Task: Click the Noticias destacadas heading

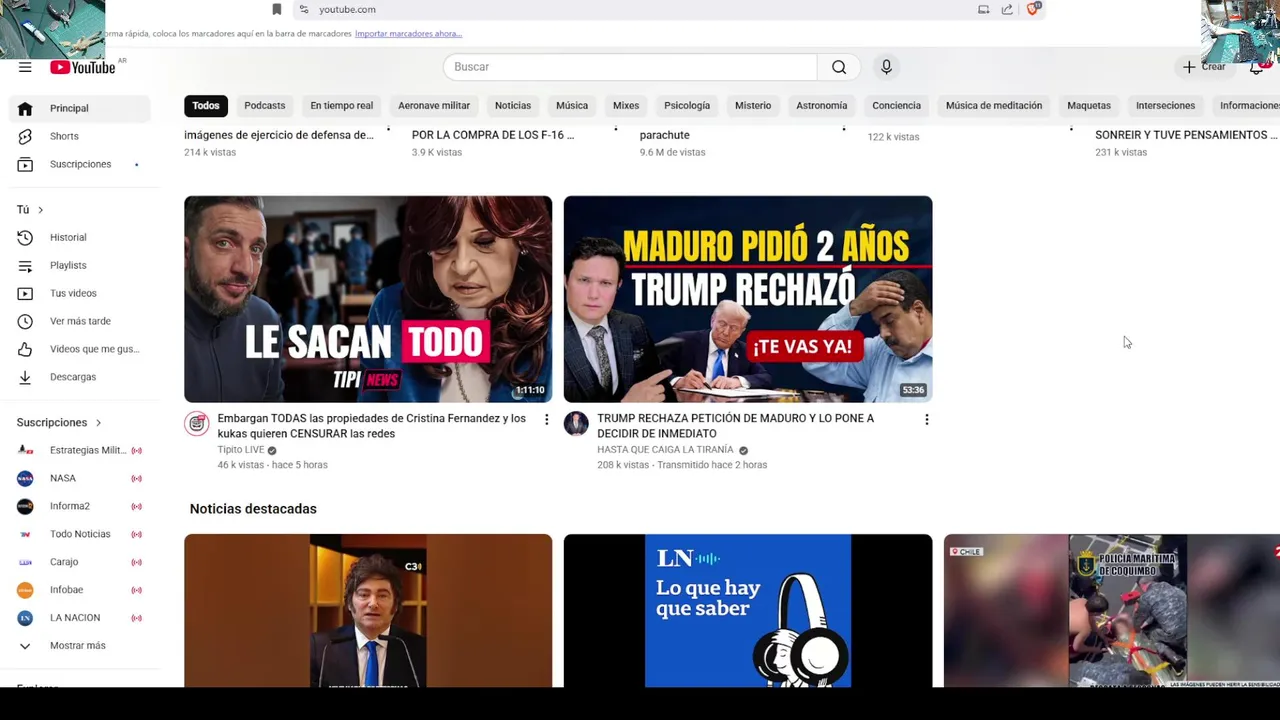Action: click(253, 509)
